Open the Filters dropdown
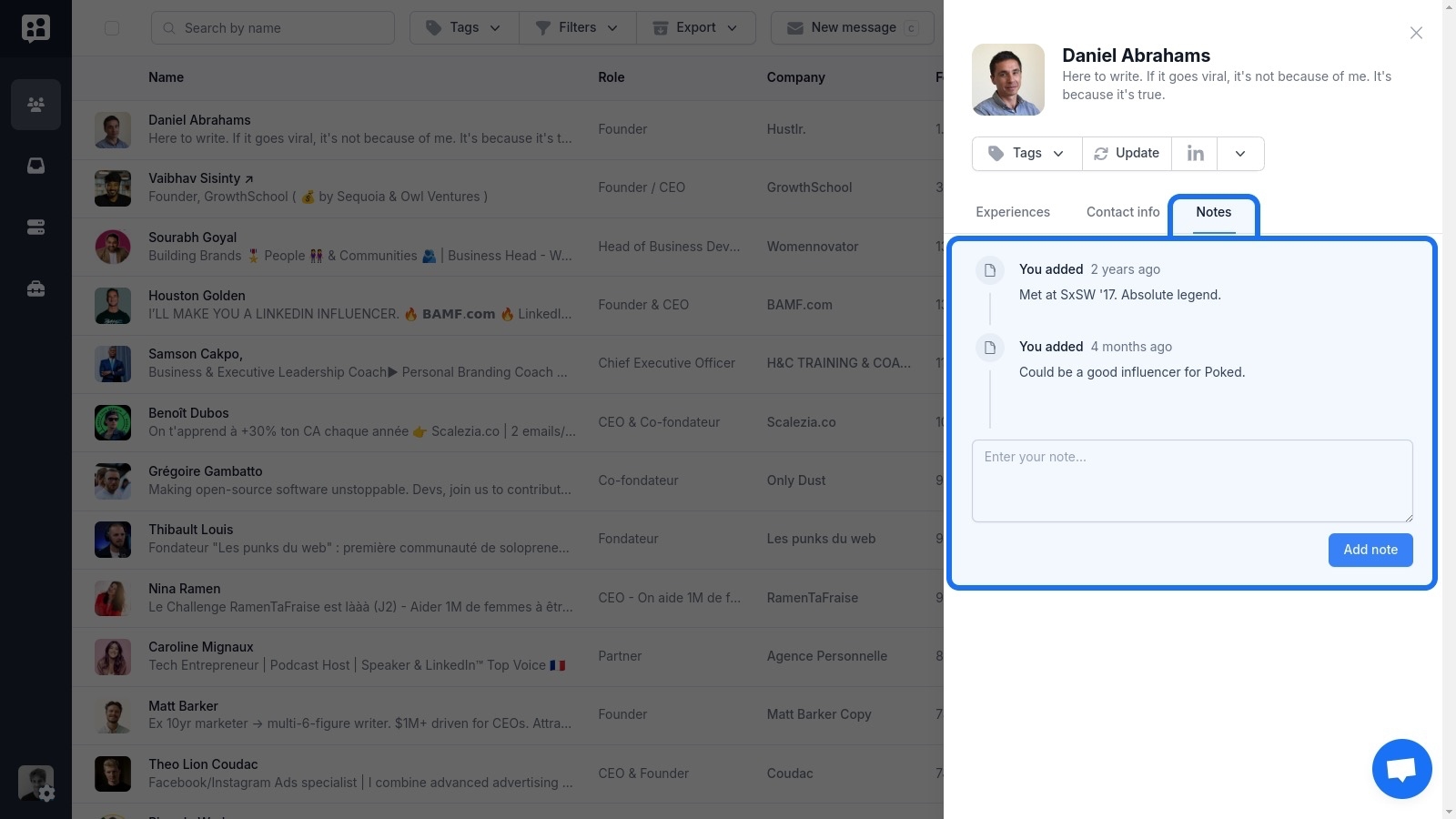1456x819 pixels. pyautogui.click(x=577, y=28)
